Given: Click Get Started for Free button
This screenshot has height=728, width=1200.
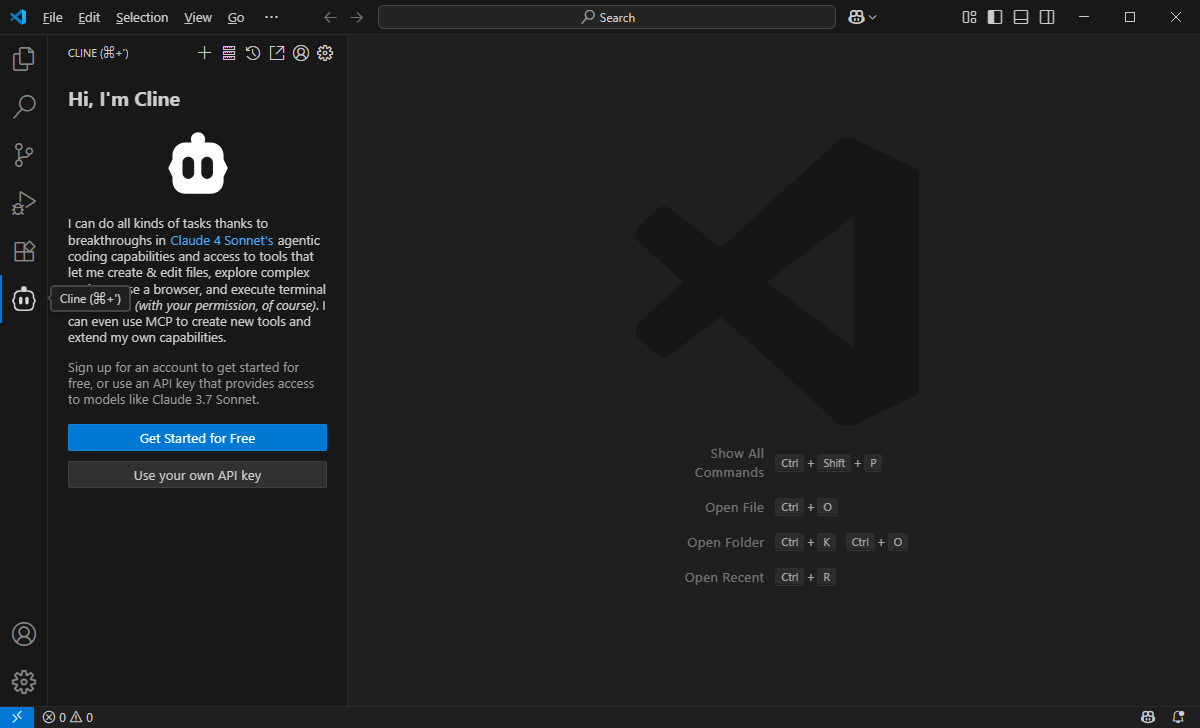Looking at the screenshot, I should click(197, 438).
